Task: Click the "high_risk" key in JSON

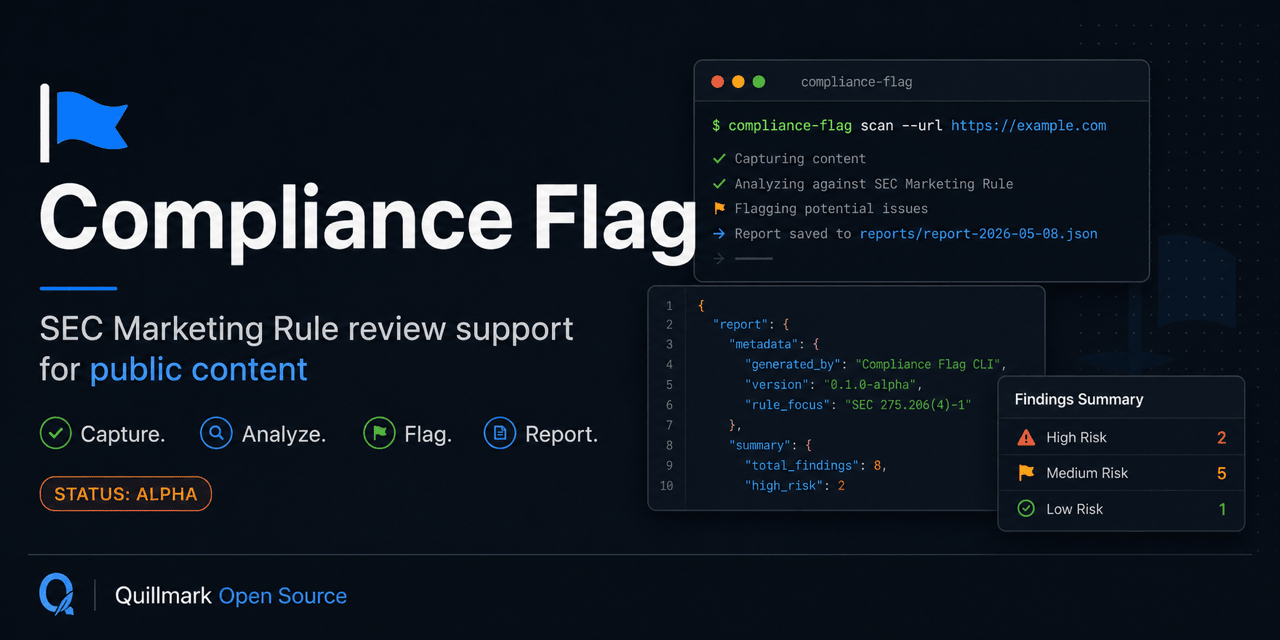Action: [x=787, y=485]
